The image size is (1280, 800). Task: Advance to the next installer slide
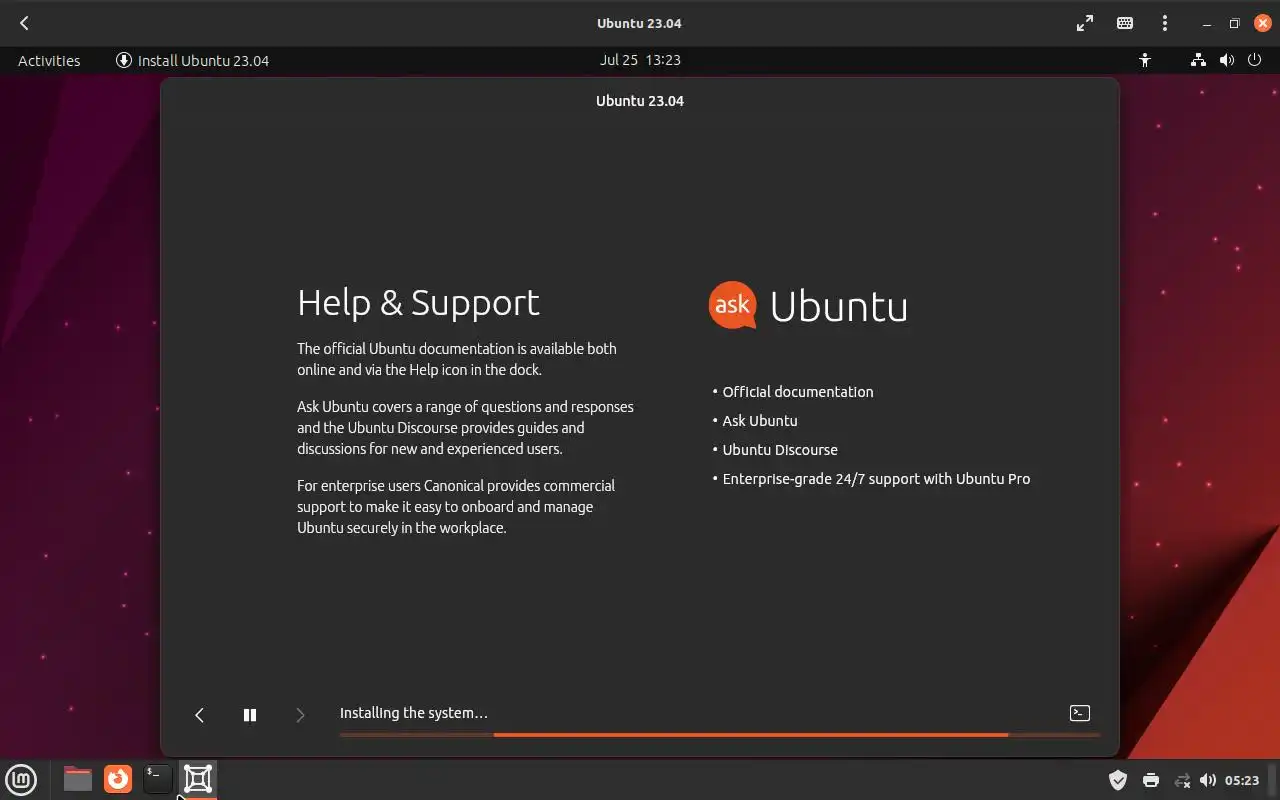tap(300, 714)
